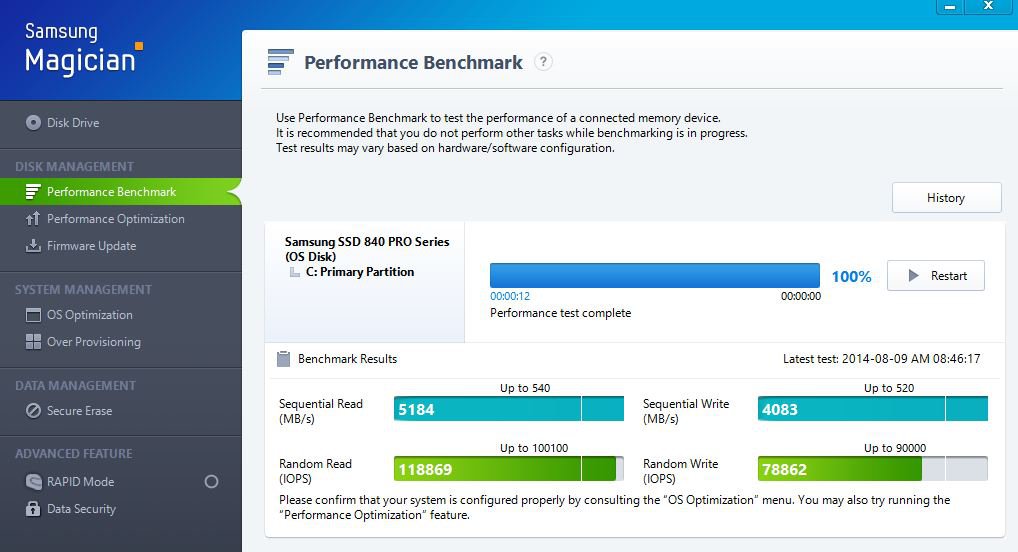This screenshot has height=552, width=1018.
Task: Click the ADVANCED FEATURE section header
Action: 73,453
